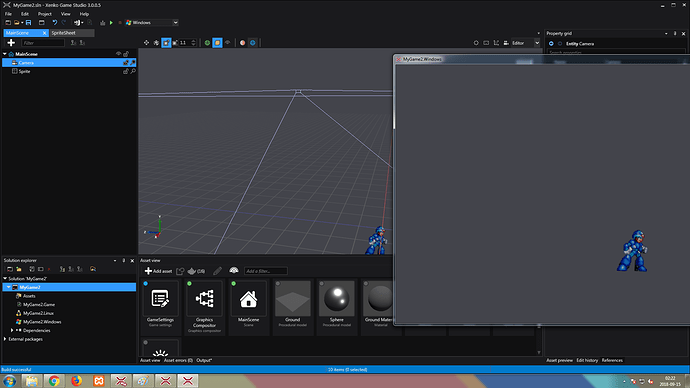Pin the Property grid panel
Viewport: 690px width, 388px height.
pos(675,33)
